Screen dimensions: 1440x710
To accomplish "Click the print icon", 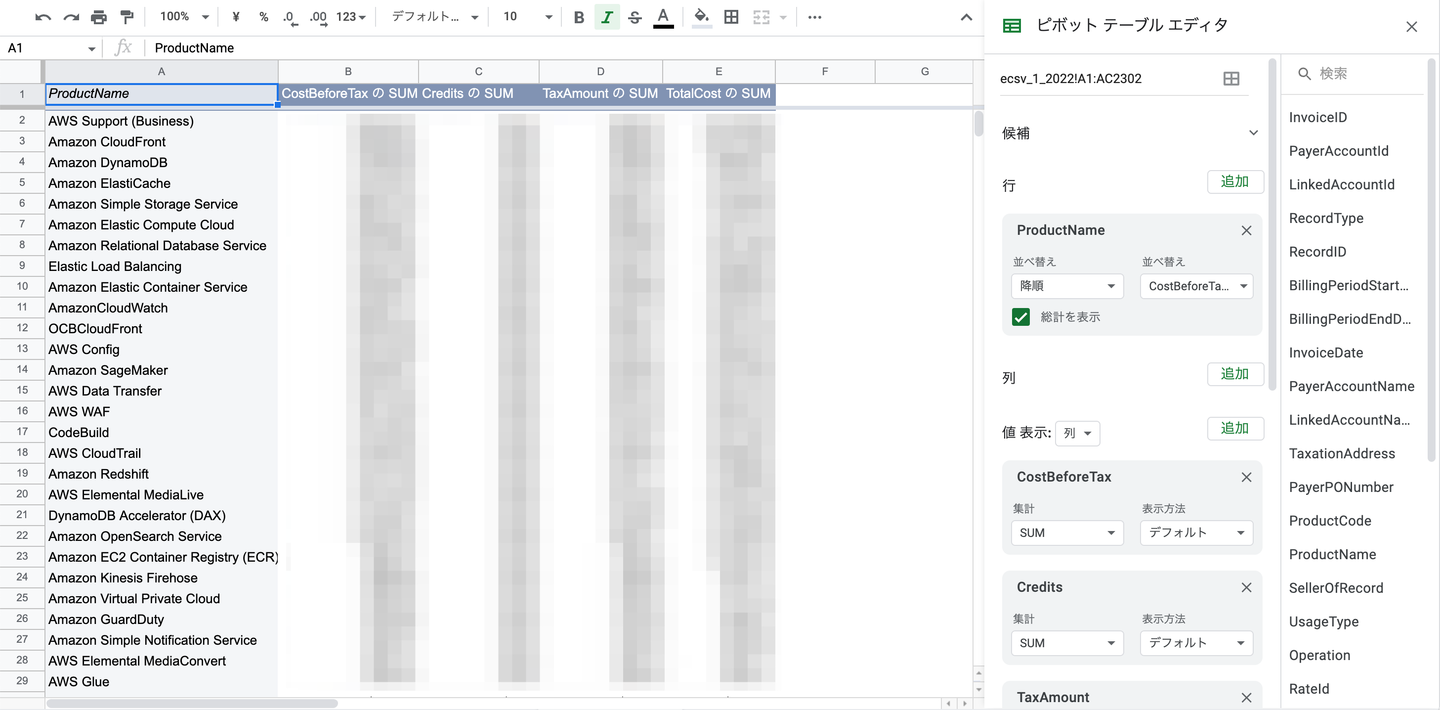I will coord(96,17).
